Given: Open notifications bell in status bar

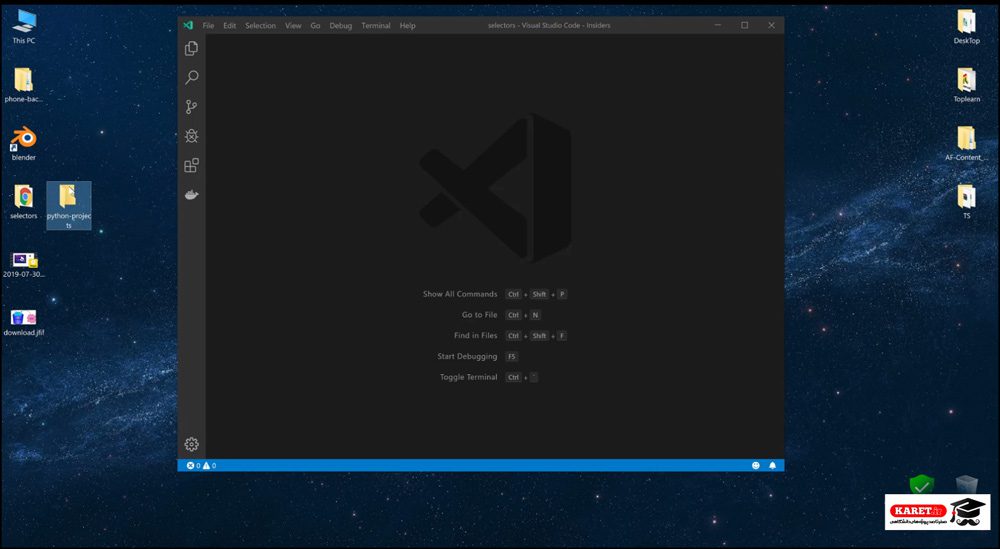Looking at the screenshot, I should pos(772,465).
